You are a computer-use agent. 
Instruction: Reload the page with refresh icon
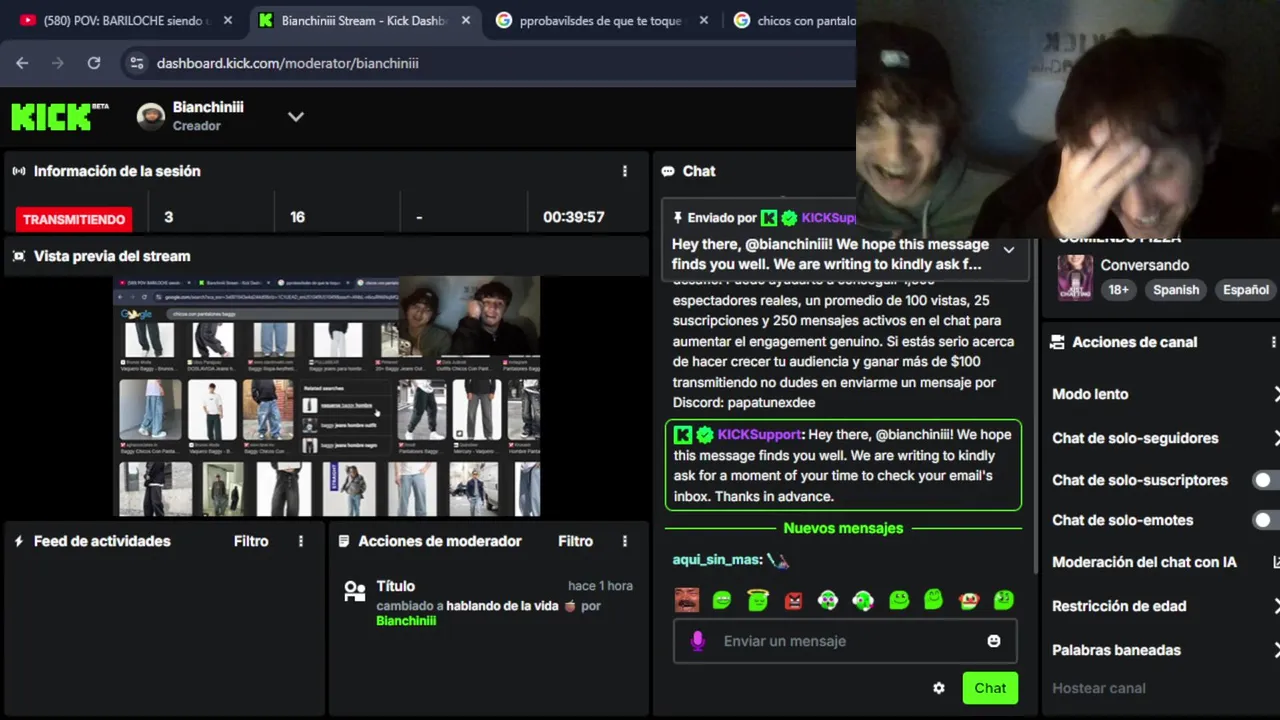click(94, 63)
